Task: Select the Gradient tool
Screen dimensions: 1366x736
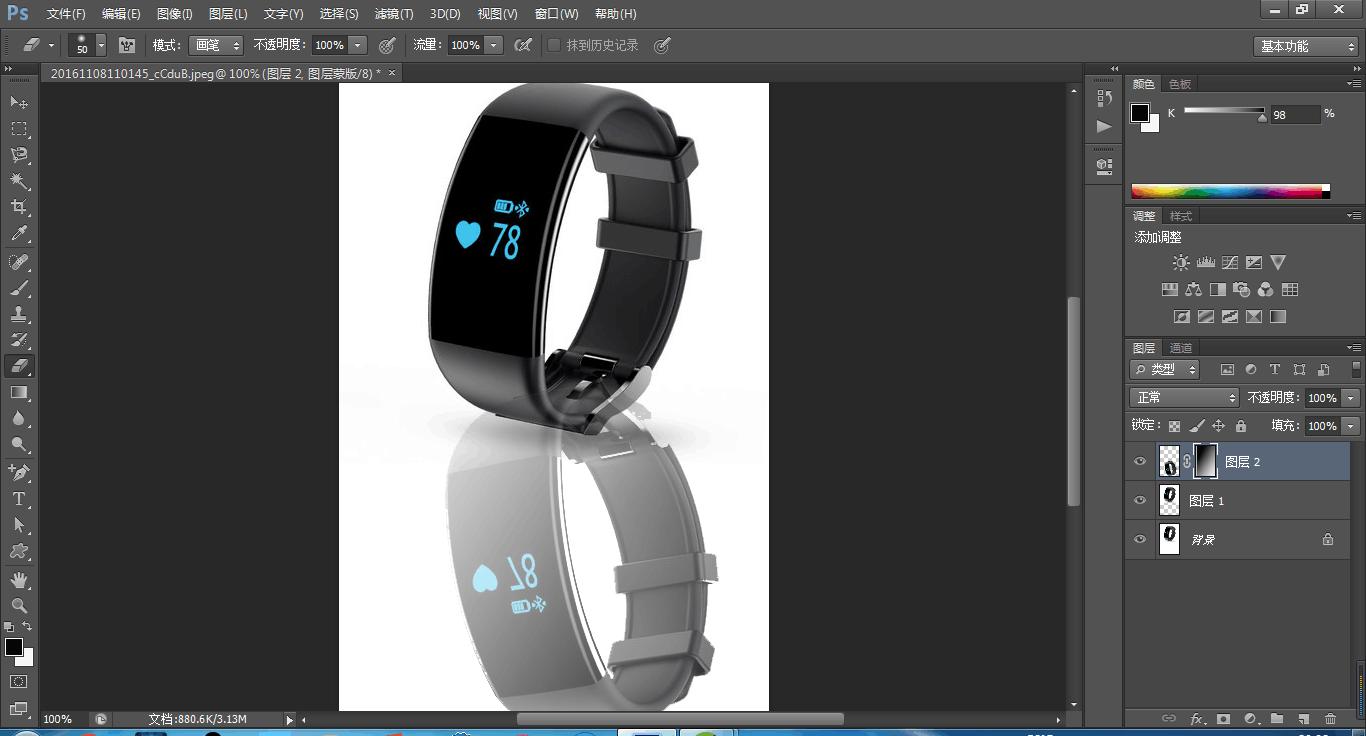Action: click(x=19, y=393)
